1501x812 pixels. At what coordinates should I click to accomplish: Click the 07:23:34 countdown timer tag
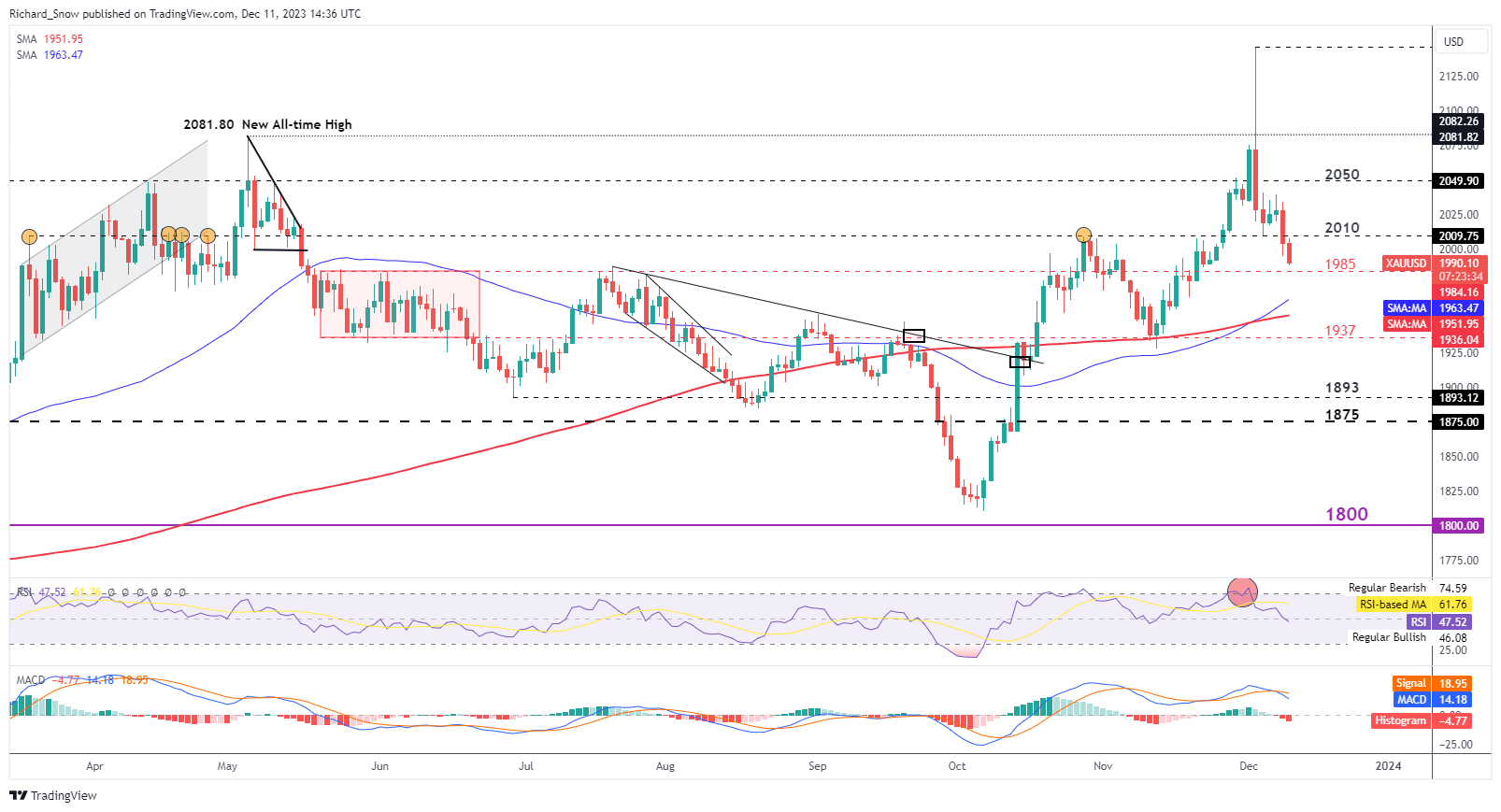[1458, 277]
